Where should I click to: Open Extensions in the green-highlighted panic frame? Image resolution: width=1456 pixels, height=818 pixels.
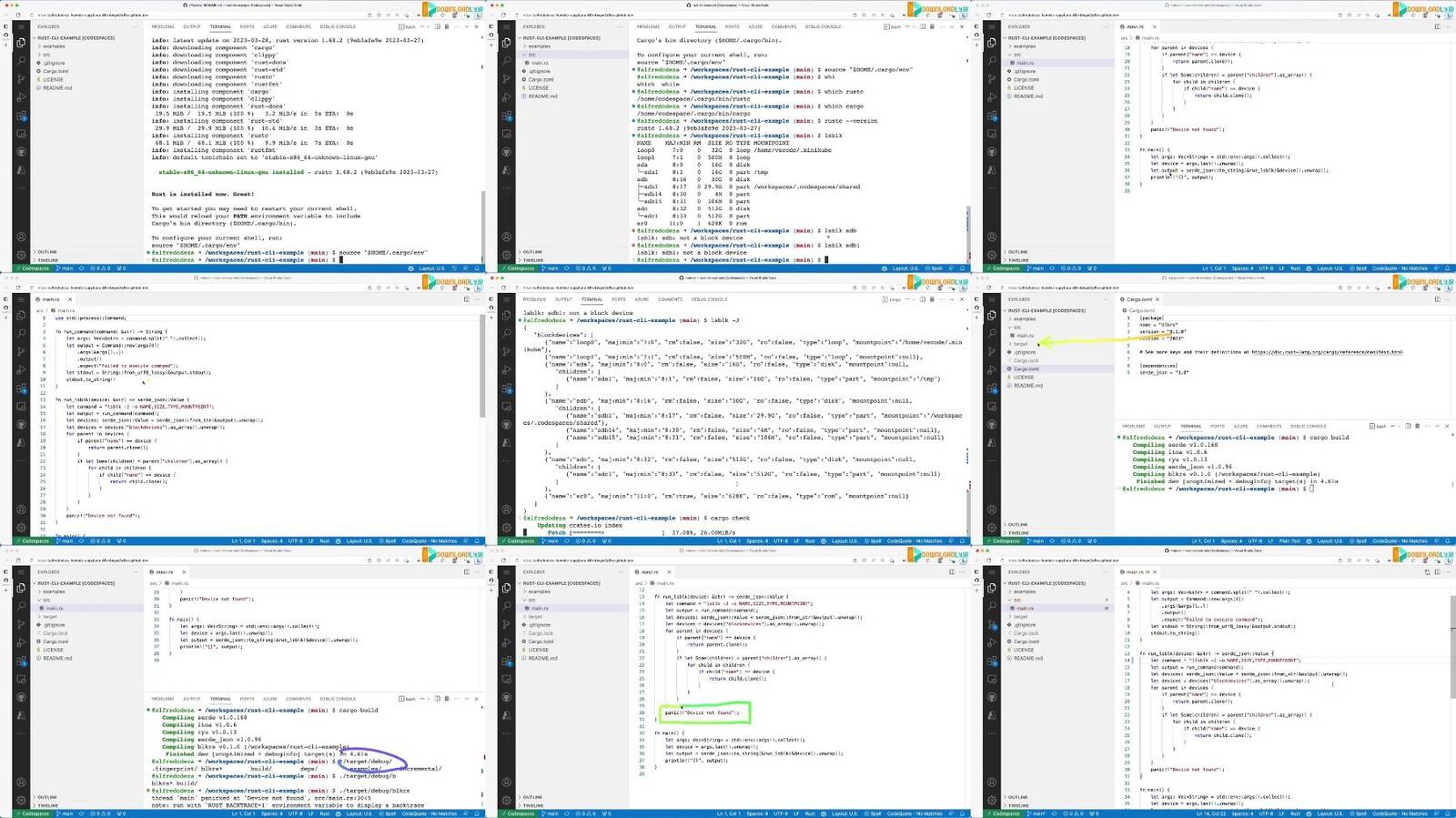pos(506,662)
